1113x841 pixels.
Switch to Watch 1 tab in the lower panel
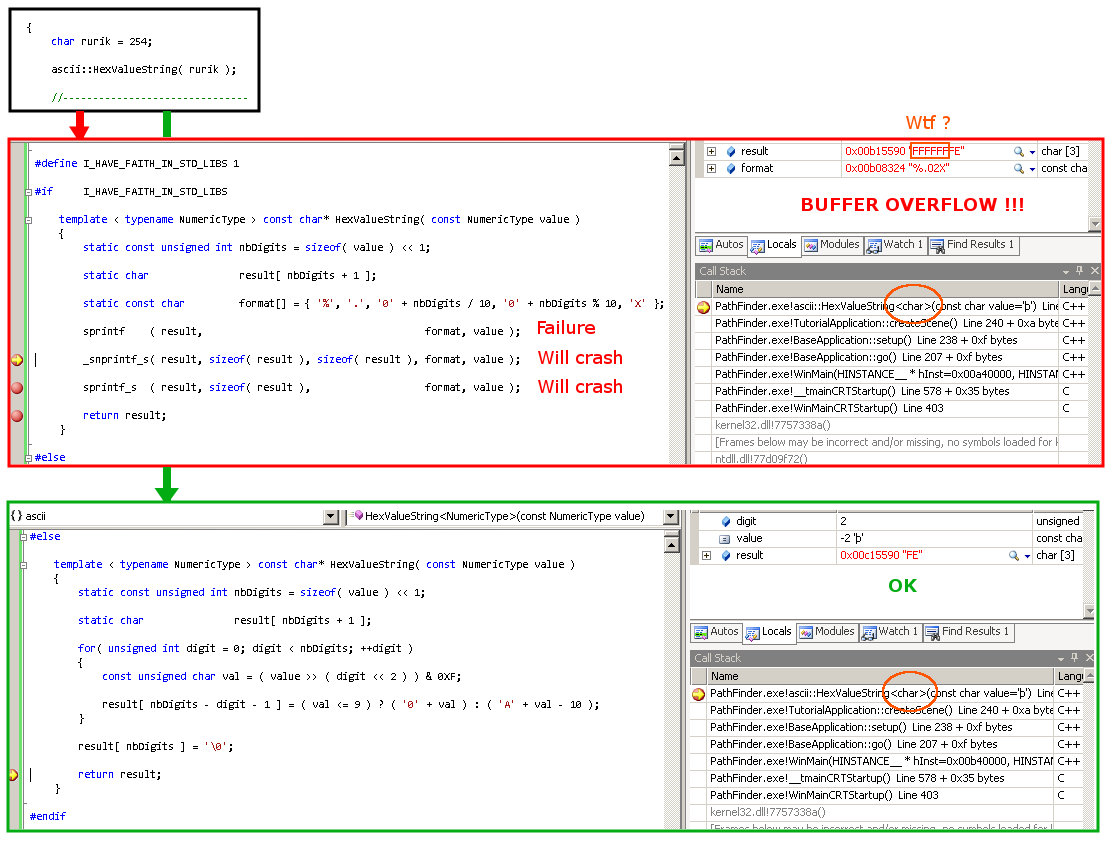click(x=890, y=632)
